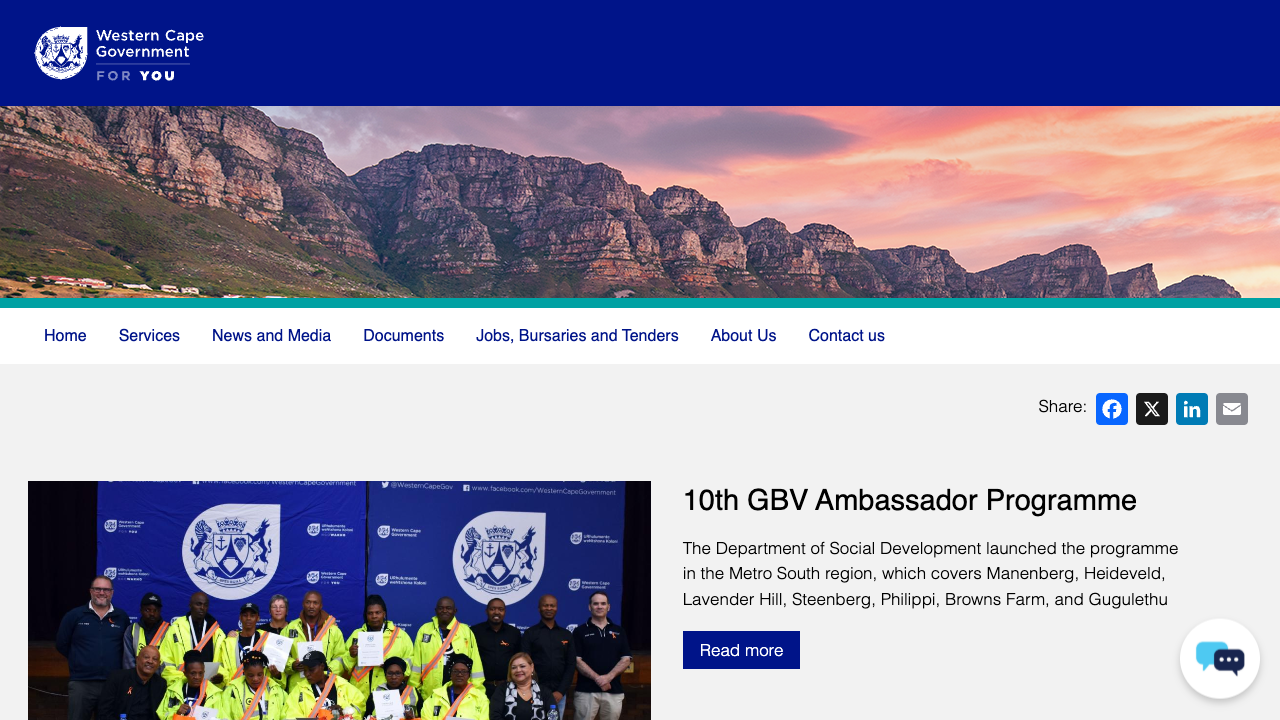Viewport: 1280px width, 720px height.
Task: Open Jobs, Bursaries and Tenders
Action: click(577, 336)
